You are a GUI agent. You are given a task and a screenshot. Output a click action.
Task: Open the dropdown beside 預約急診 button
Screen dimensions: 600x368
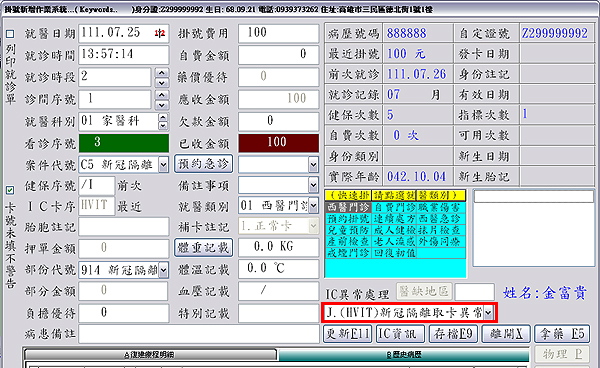[x=313, y=165]
